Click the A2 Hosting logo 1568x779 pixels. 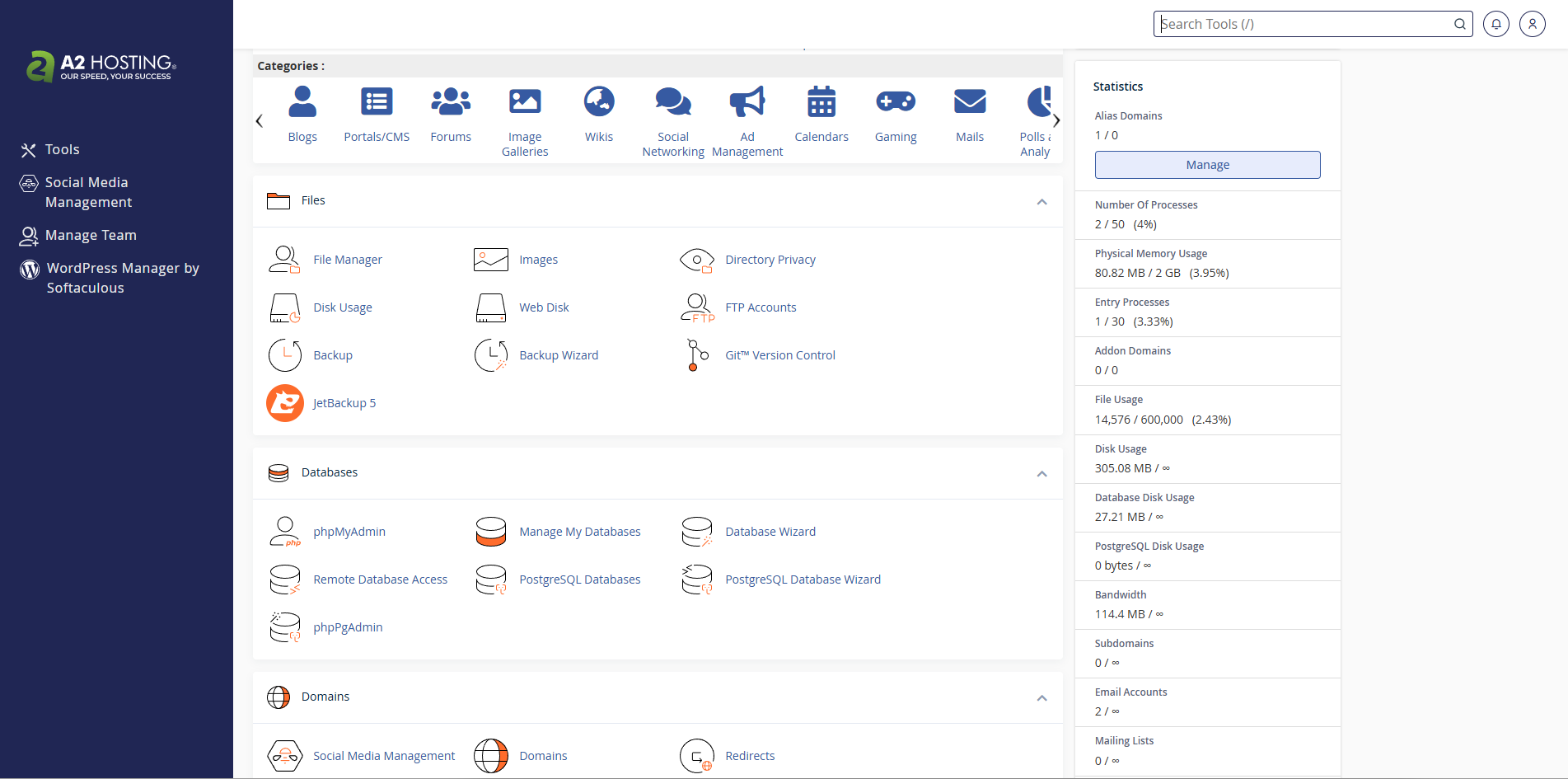click(101, 67)
